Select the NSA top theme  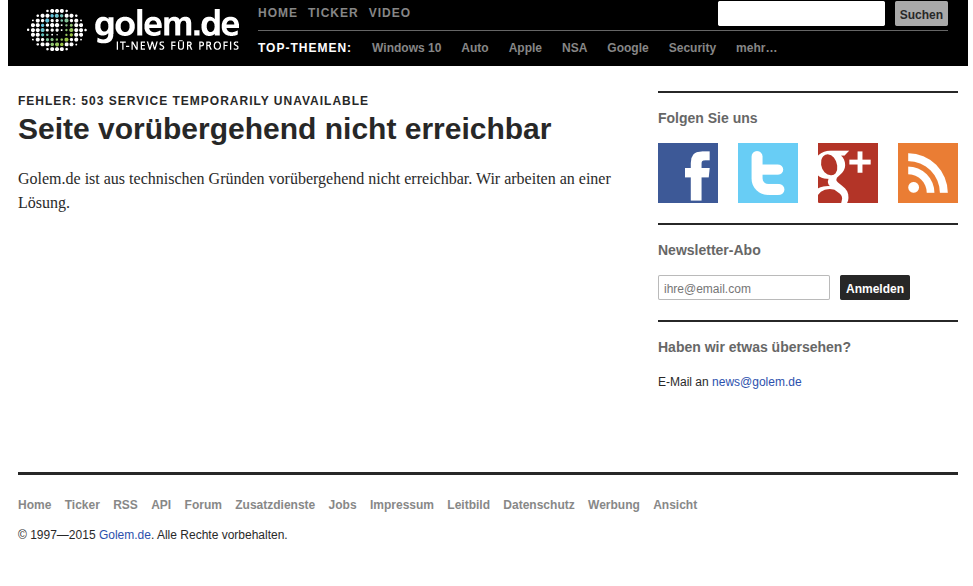coord(574,48)
